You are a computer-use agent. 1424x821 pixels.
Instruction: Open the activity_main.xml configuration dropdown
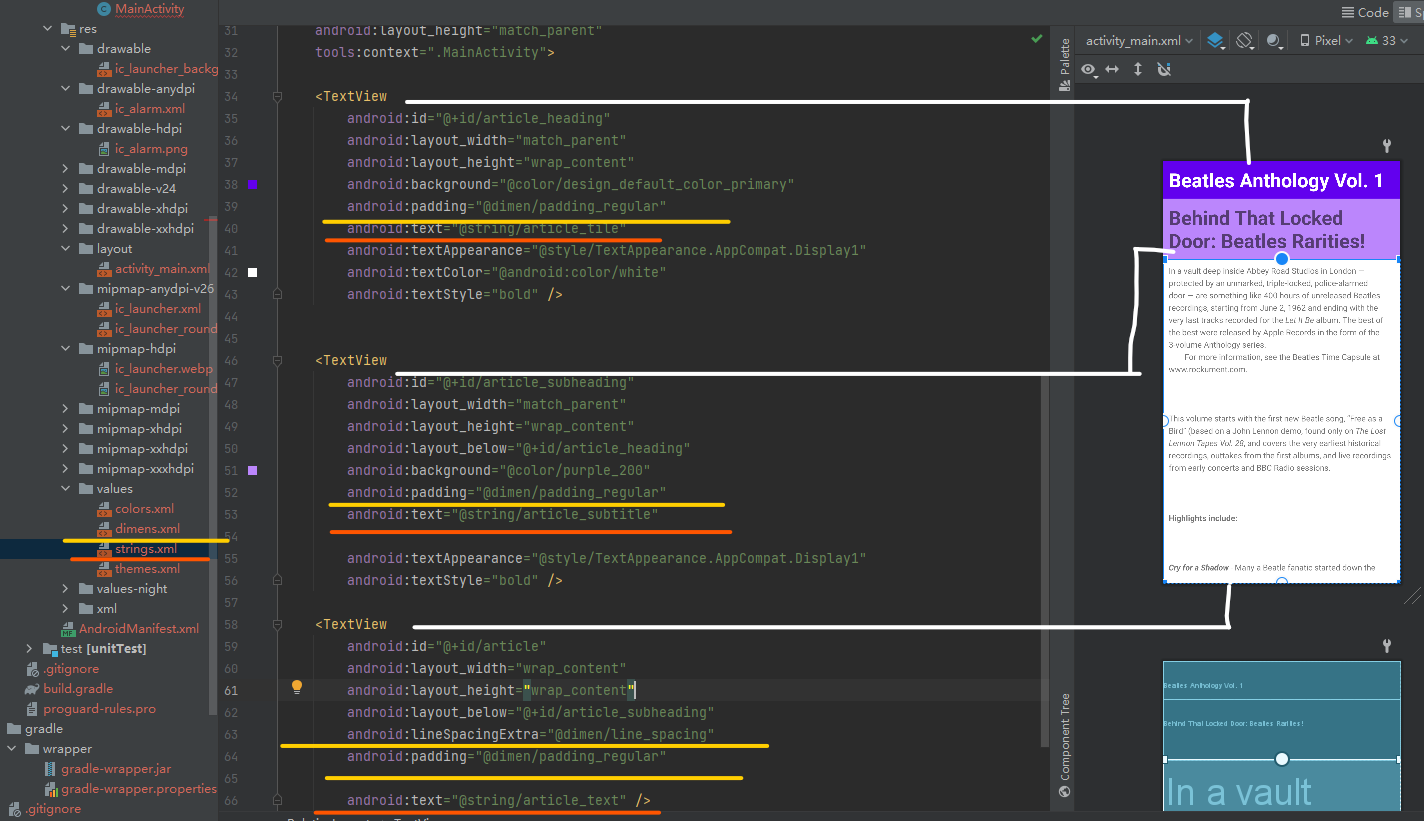(x=1139, y=41)
